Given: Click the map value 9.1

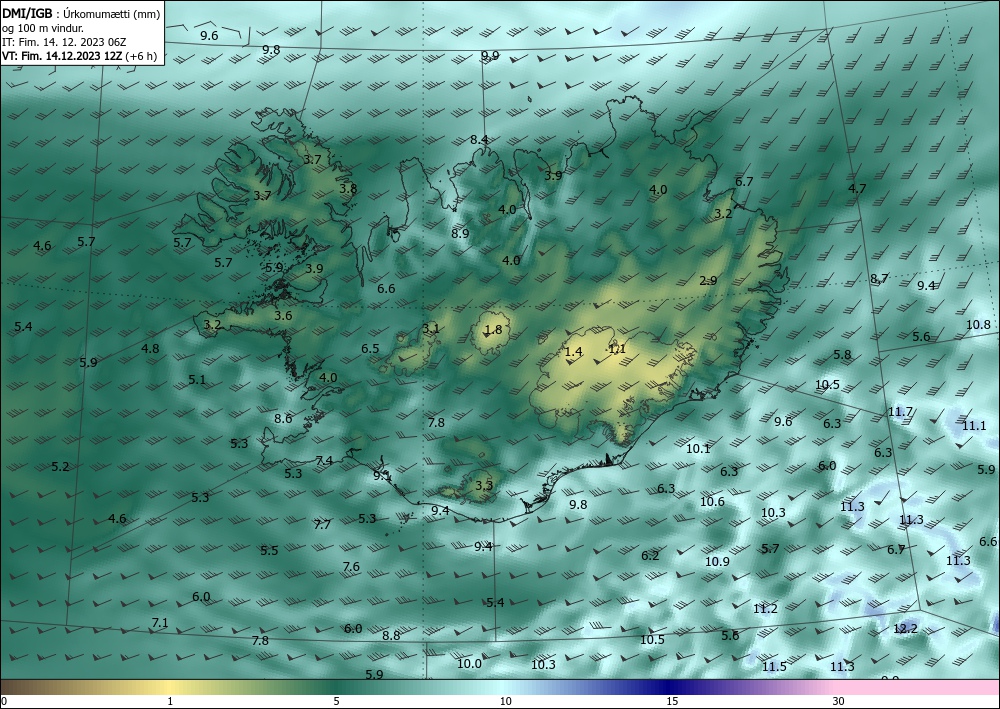Looking at the screenshot, I should pyautogui.click(x=381, y=476).
